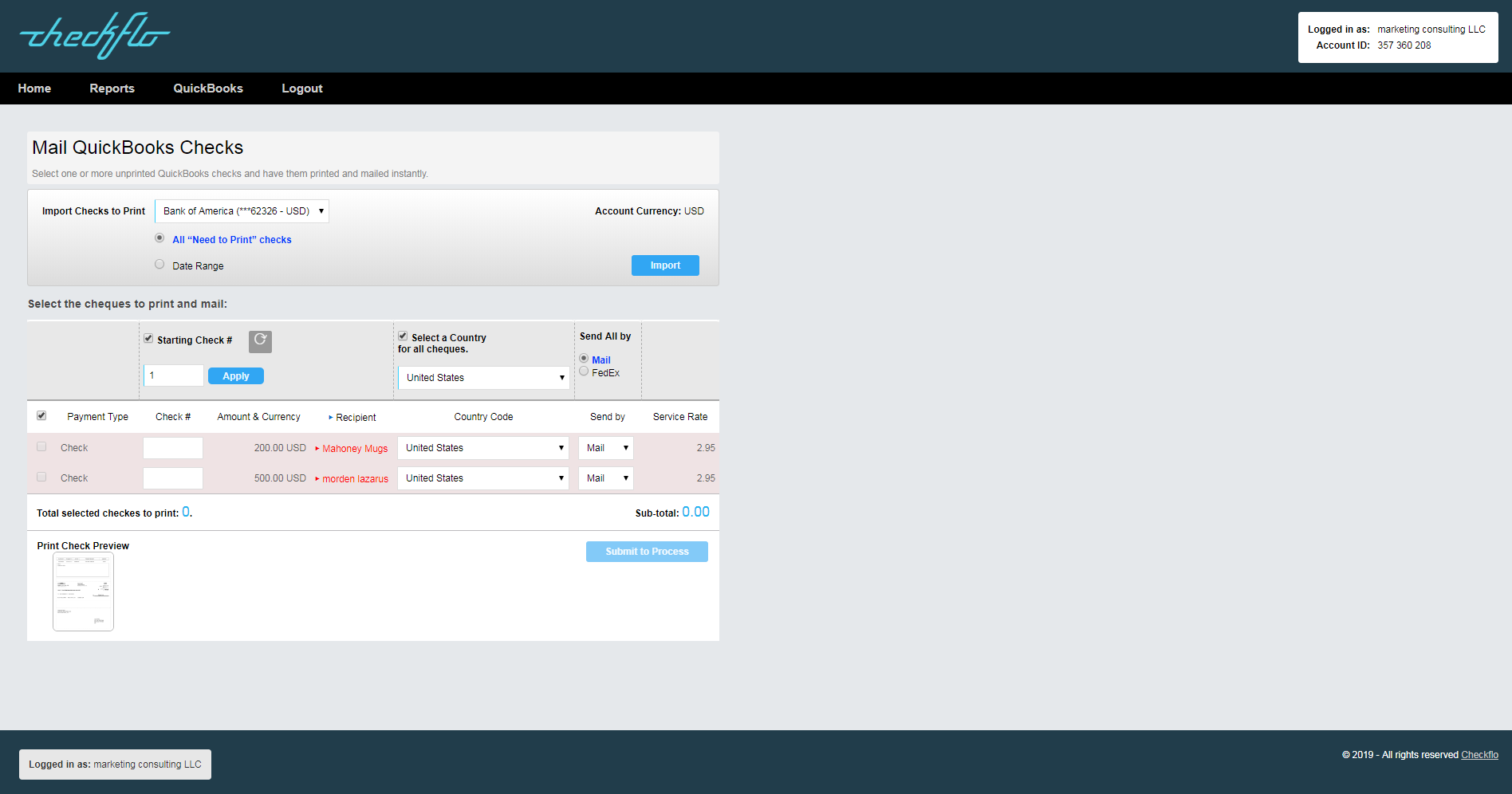Check the morden lazarus row checkbox

(41, 477)
